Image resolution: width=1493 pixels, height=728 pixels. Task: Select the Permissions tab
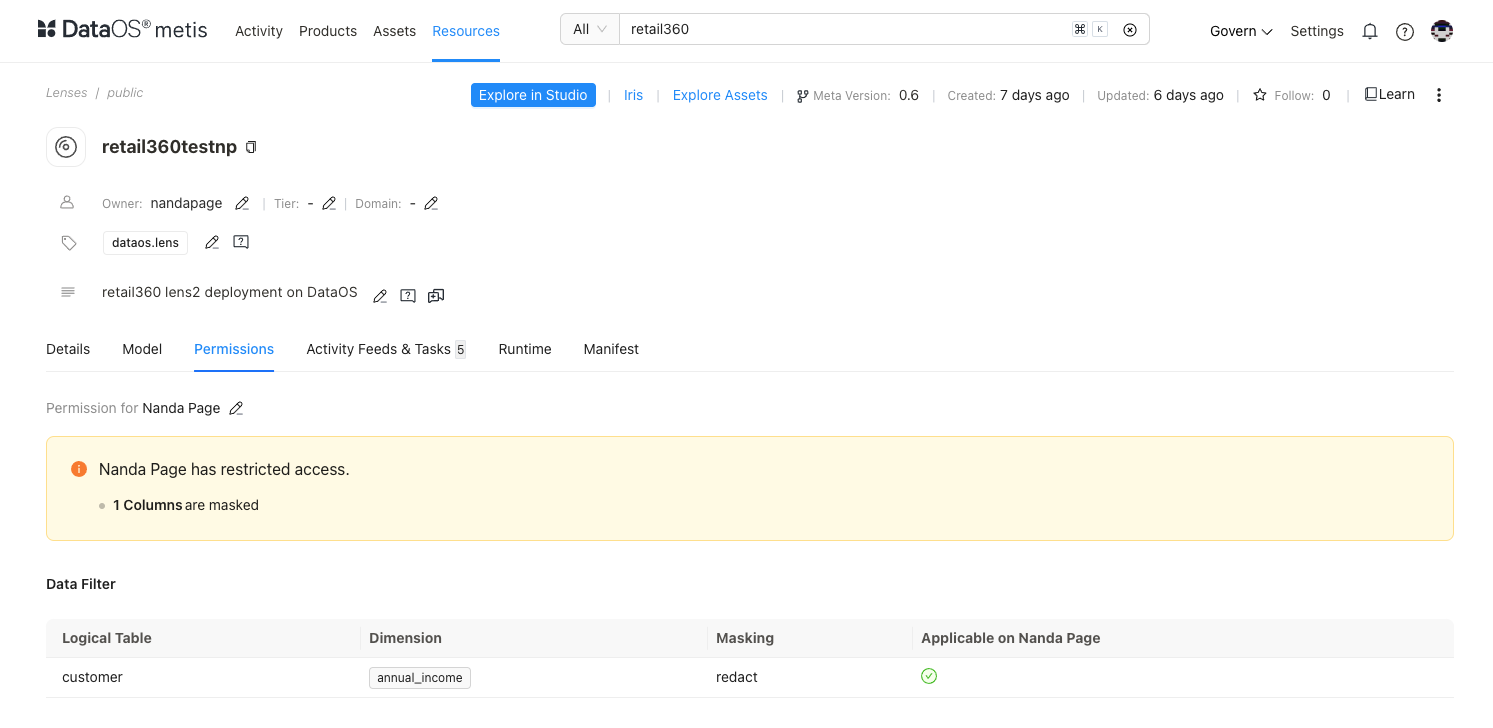click(x=234, y=349)
